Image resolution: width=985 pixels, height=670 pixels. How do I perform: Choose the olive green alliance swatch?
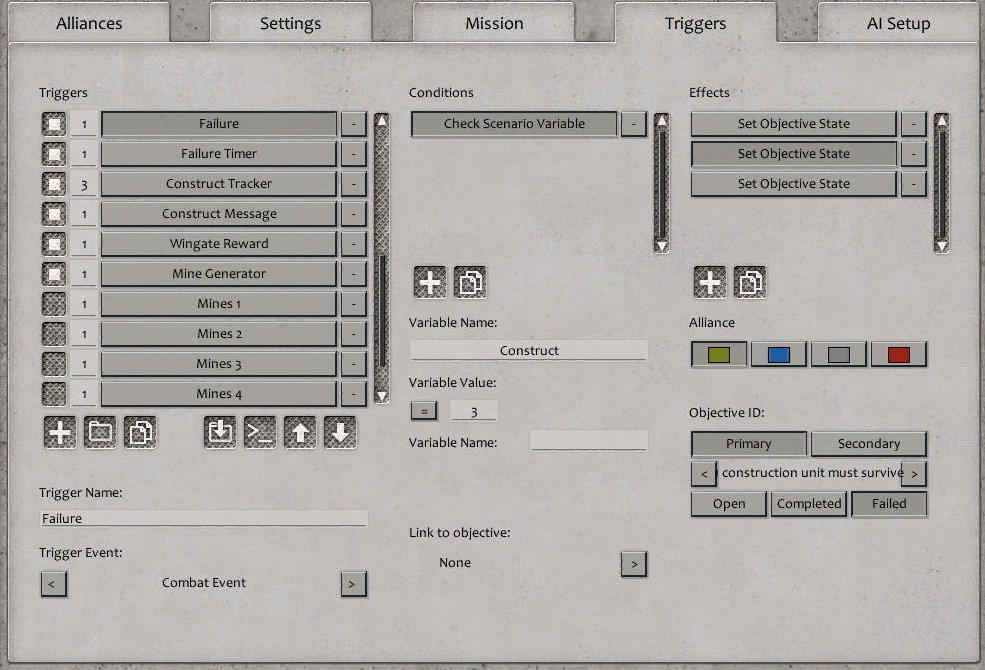(719, 355)
